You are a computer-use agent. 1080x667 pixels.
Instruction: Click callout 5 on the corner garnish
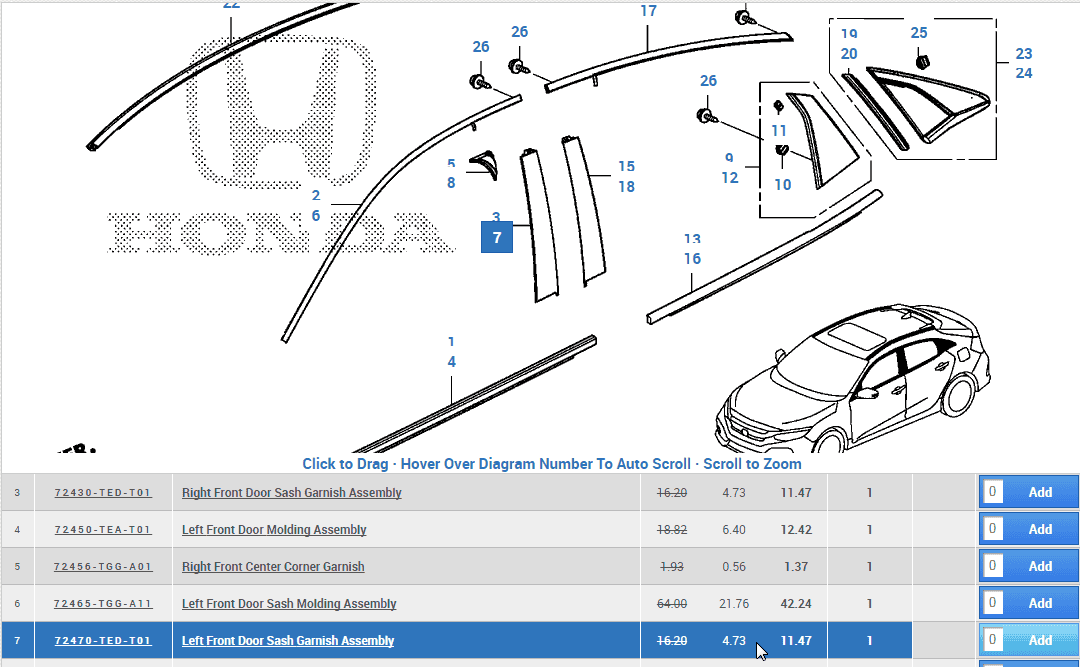452,162
